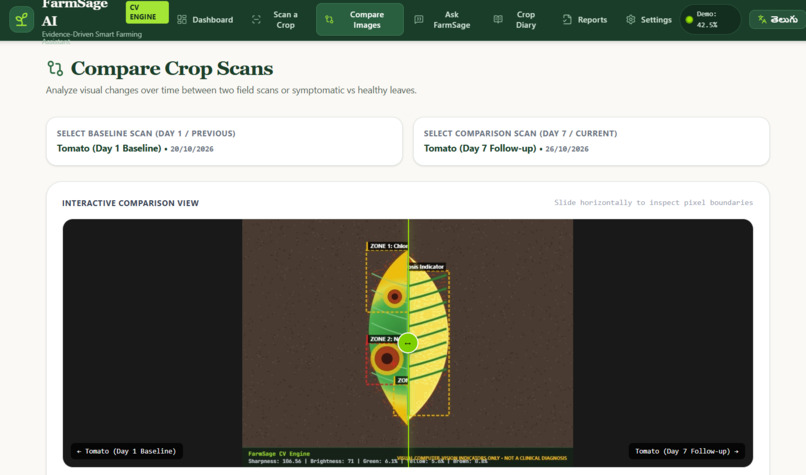Switch language with the Telugu button

point(778,20)
